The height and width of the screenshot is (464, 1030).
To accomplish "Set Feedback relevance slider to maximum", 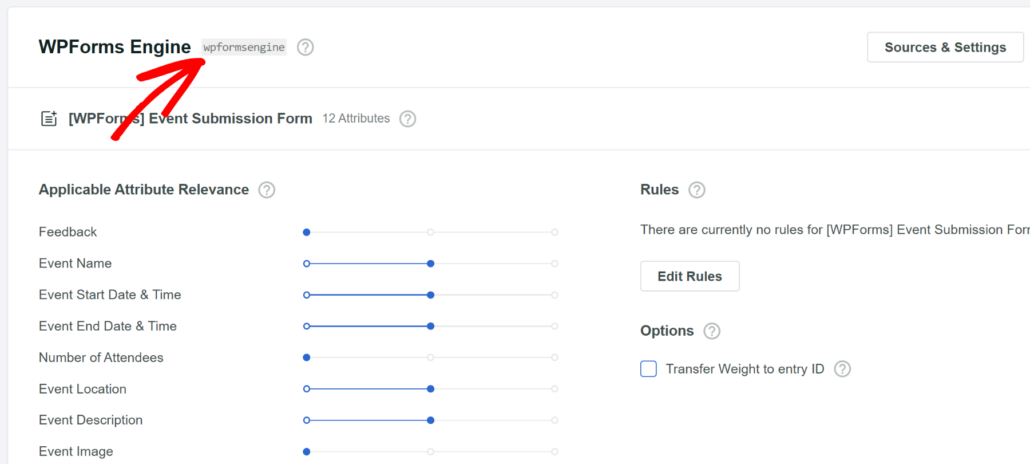I will tap(554, 232).
